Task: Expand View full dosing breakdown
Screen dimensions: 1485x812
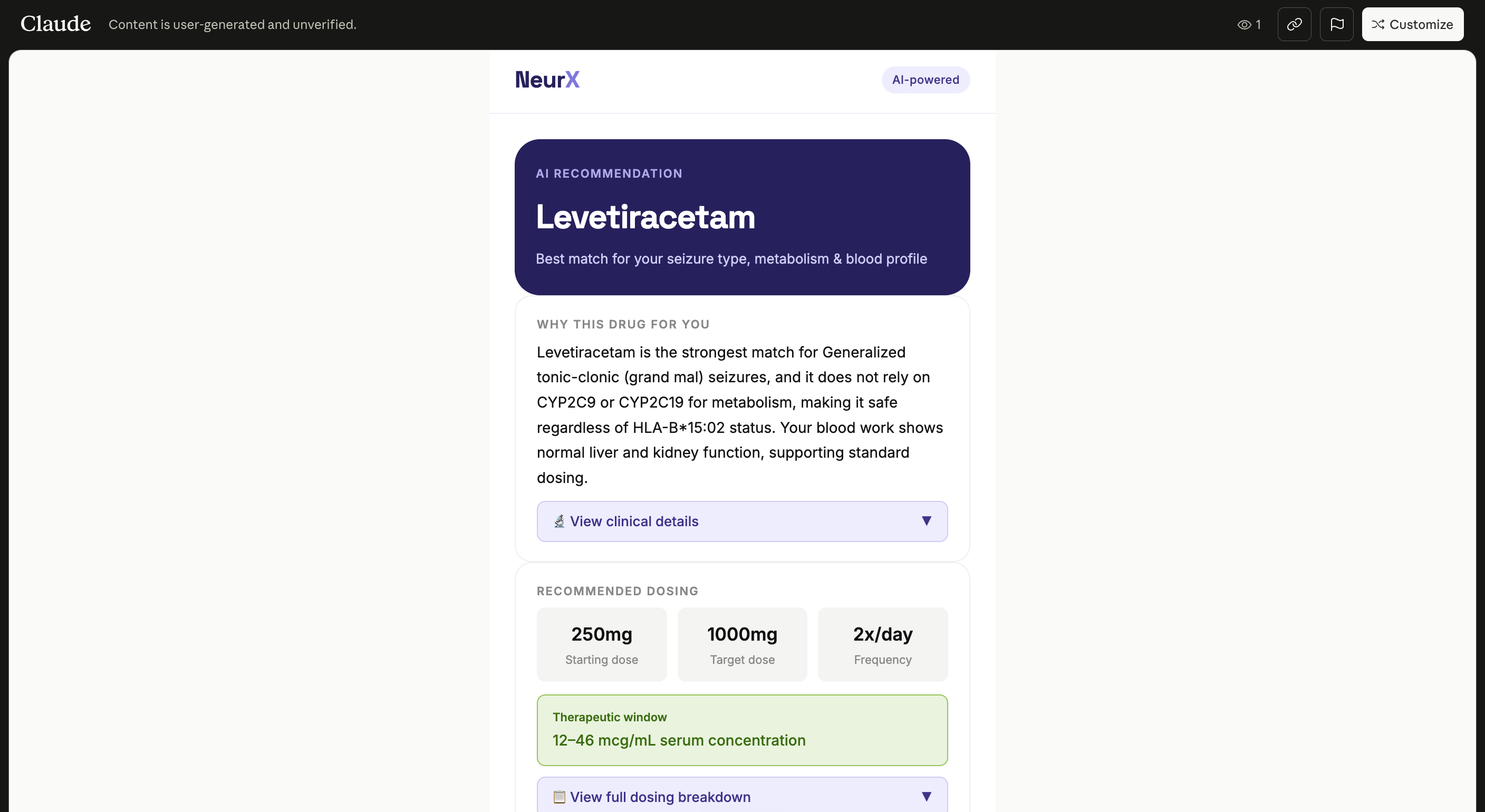Action: tap(742, 795)
